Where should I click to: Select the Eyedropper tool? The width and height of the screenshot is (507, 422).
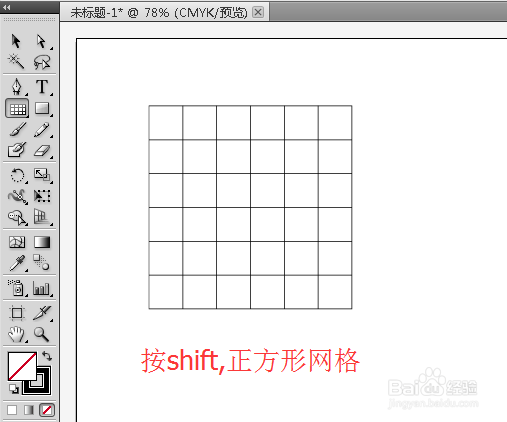(17, 263)
